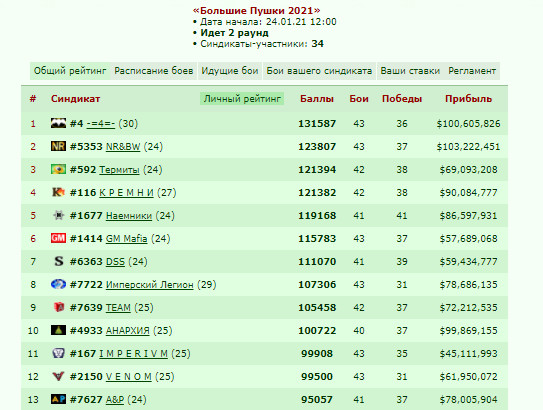Click the TEAM syndicate red emblem

pyautogui.click(x=58, y=307)
